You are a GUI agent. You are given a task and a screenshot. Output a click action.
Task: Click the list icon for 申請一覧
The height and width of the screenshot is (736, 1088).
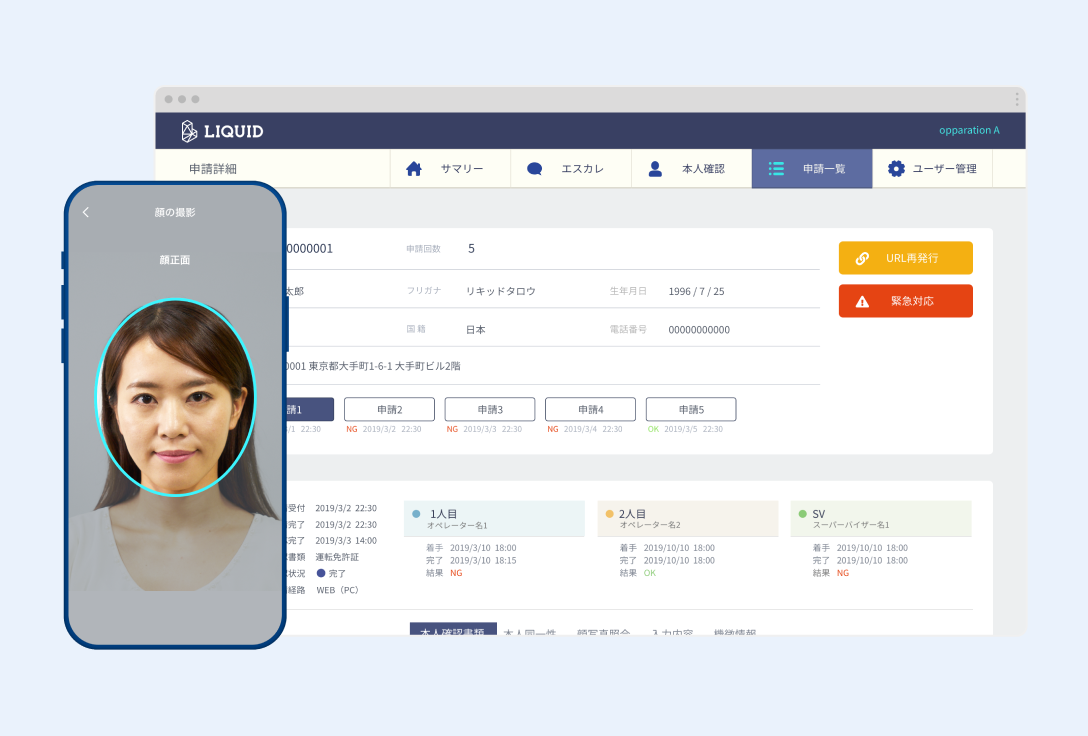[x=776, y=169]
